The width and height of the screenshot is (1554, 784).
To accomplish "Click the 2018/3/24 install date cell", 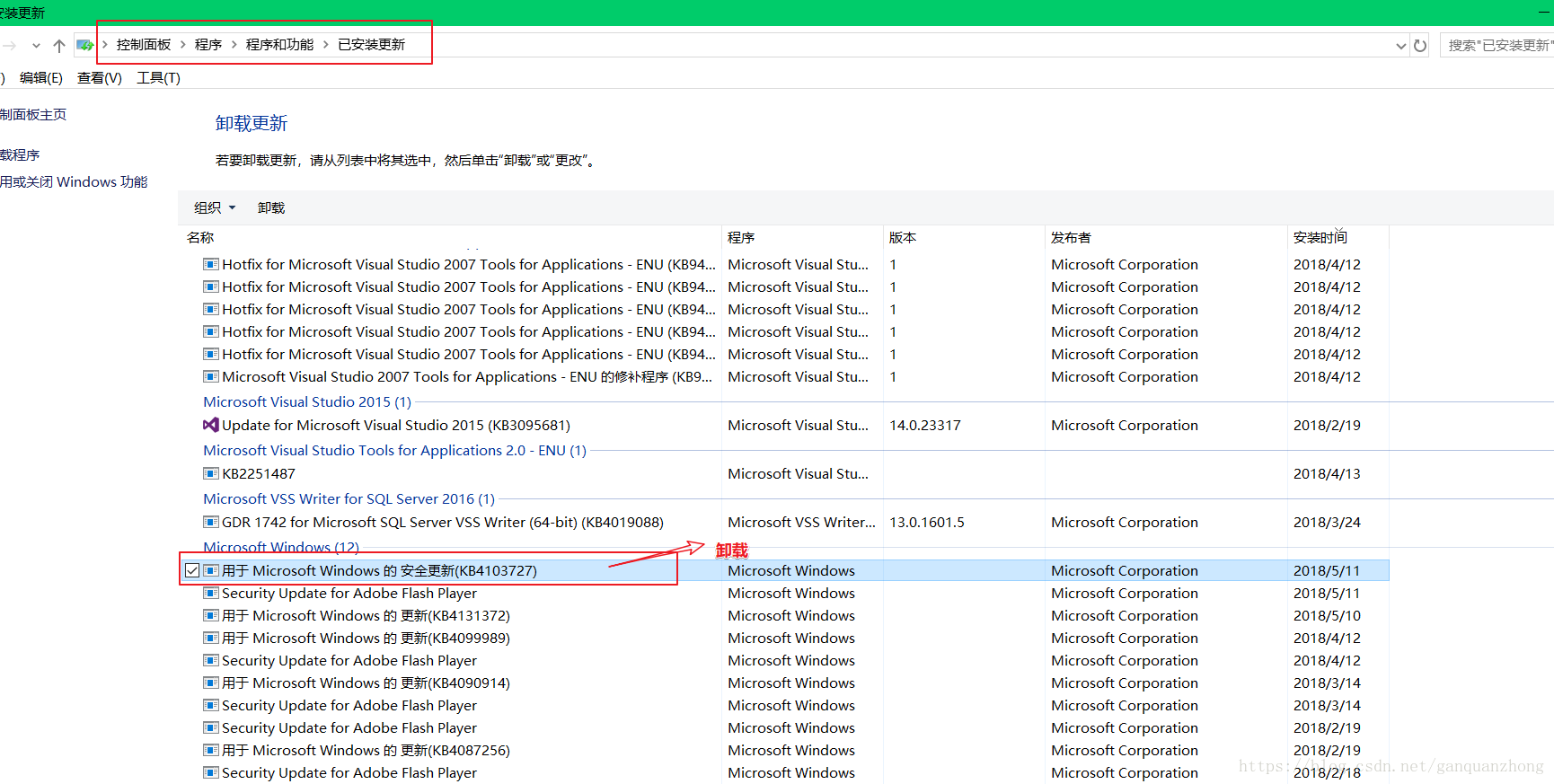I will [1327, 523].
